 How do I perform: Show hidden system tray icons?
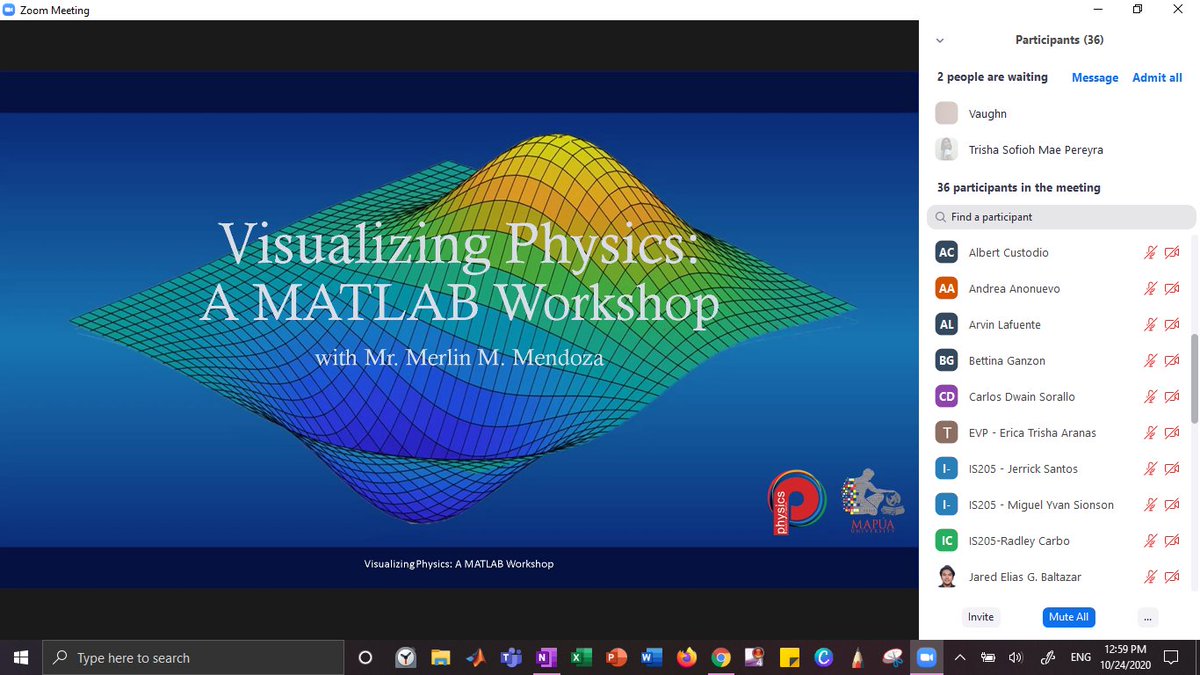tap(960, 657)
